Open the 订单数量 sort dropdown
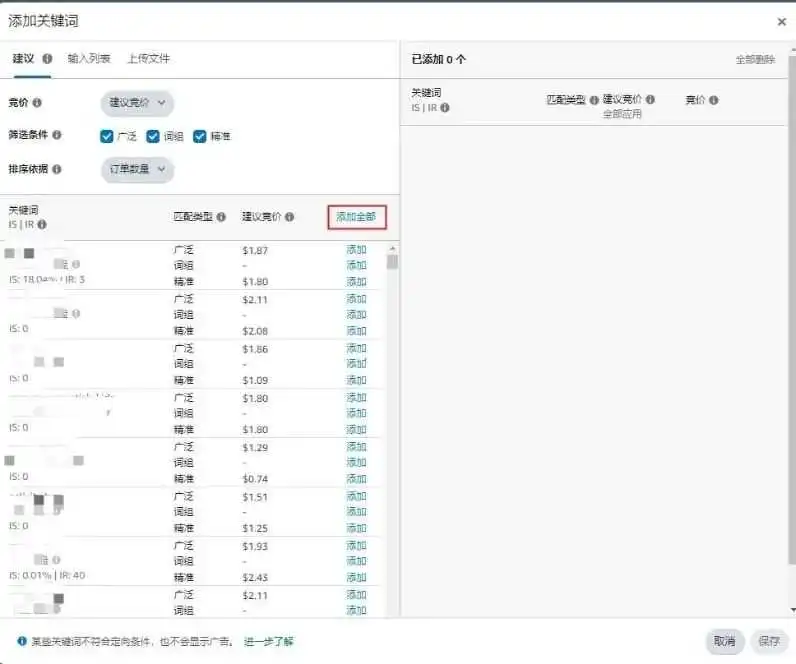 tap(137, 169)
